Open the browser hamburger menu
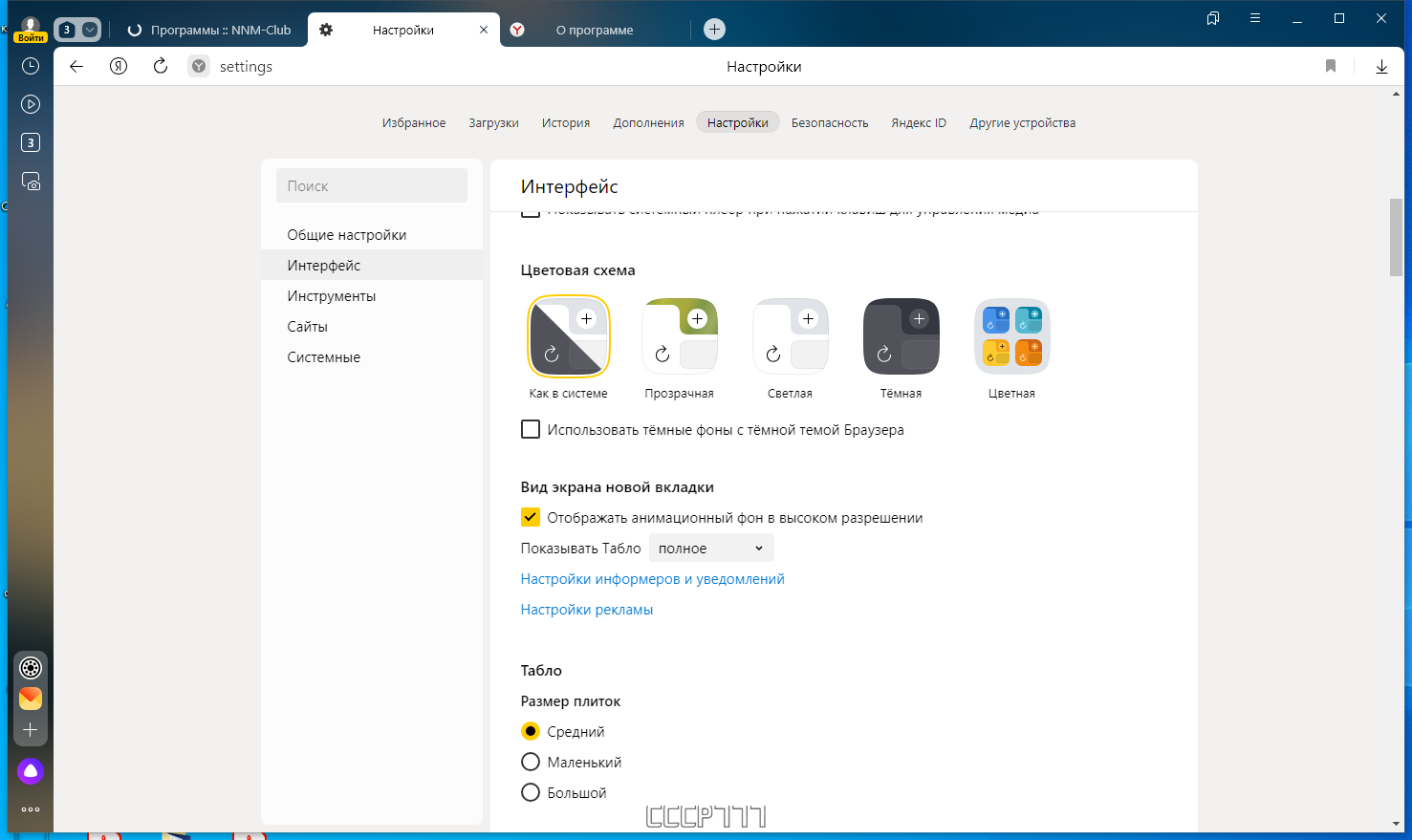Screen dimensions: 1412x840 [1255, 18]
